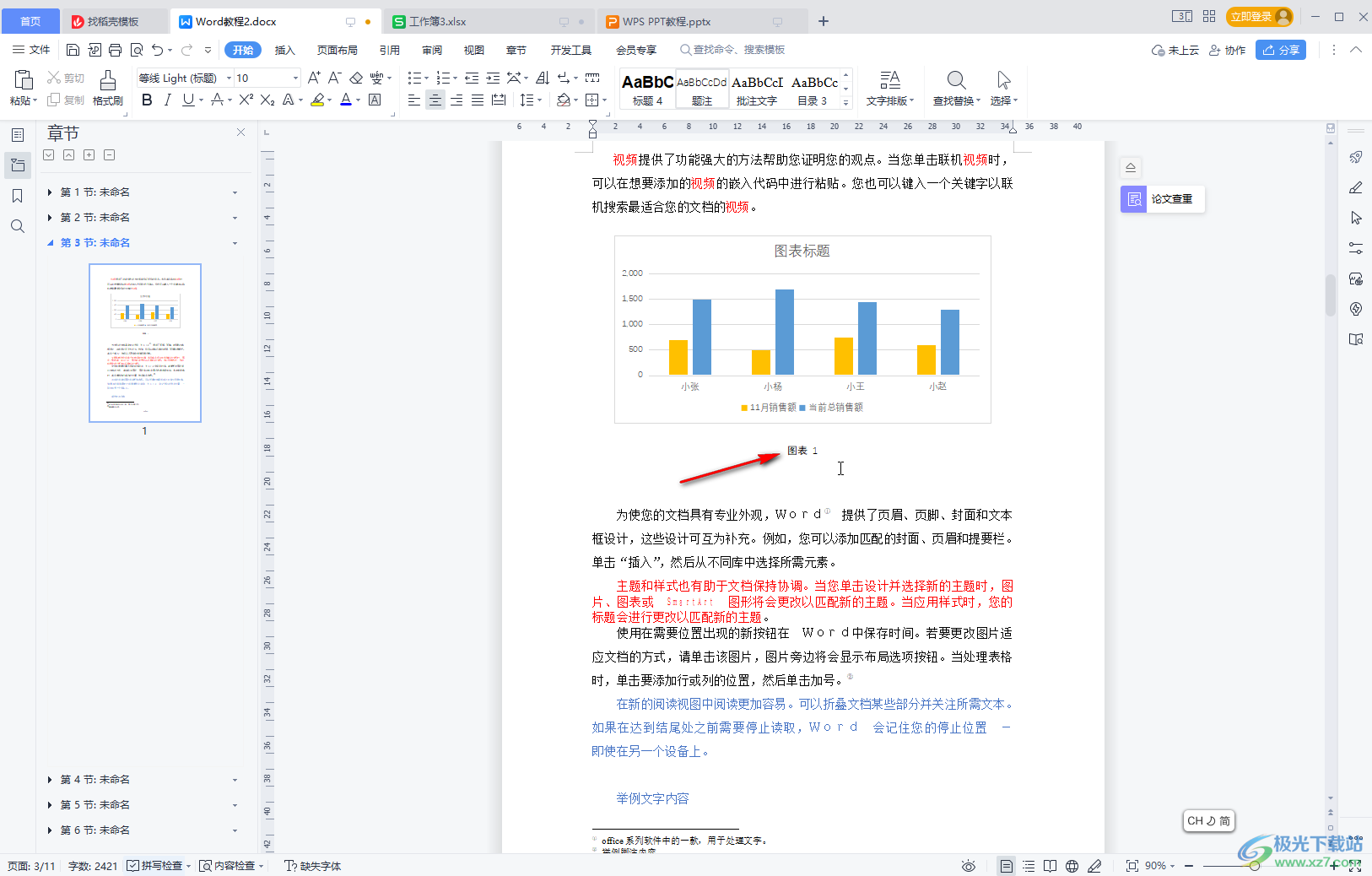Click the Save icon in quick toolbar

(x=73, y=50)
